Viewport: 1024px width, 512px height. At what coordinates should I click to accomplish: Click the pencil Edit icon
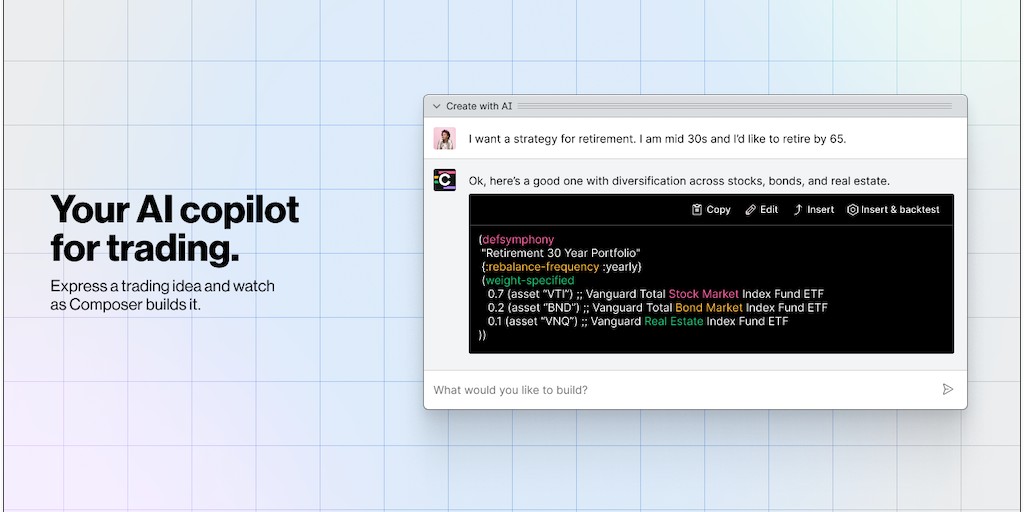pyautogui.click(x=751, y=210)
